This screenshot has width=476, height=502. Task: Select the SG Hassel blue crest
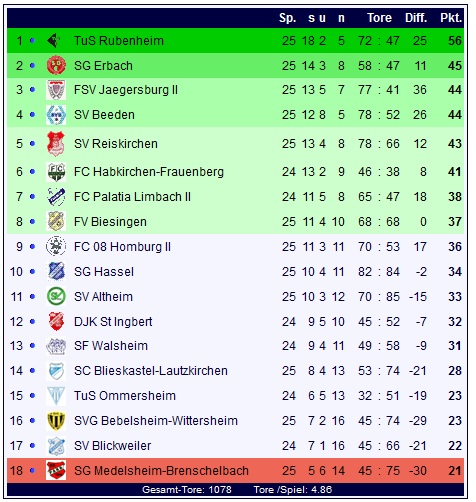coord(56,271)
